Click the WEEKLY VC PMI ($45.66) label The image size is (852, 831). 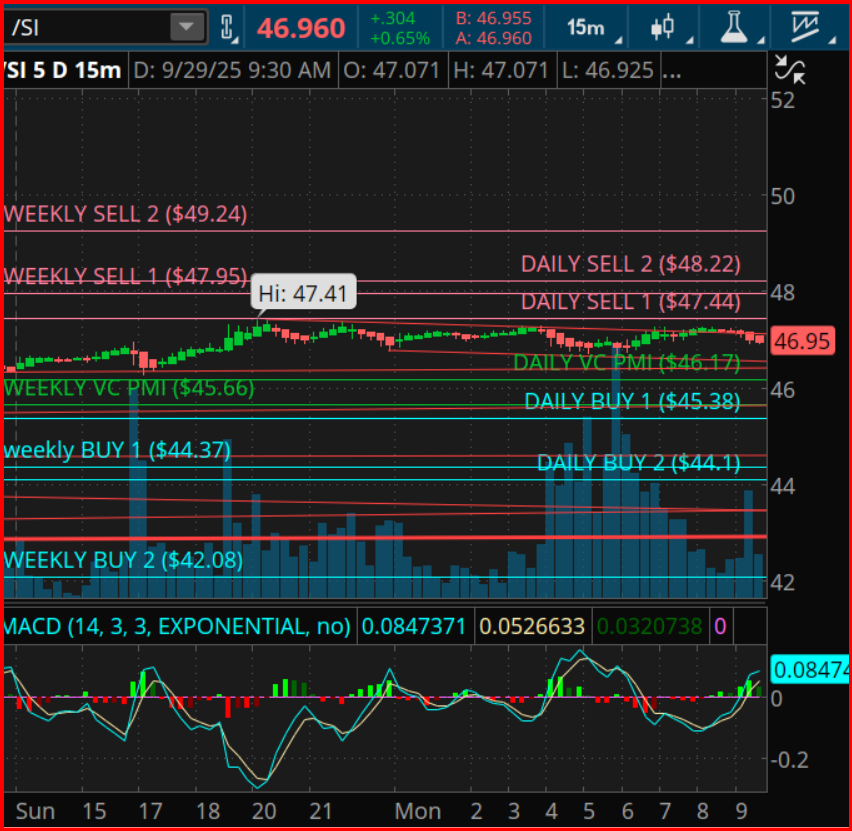coord(129,388)
